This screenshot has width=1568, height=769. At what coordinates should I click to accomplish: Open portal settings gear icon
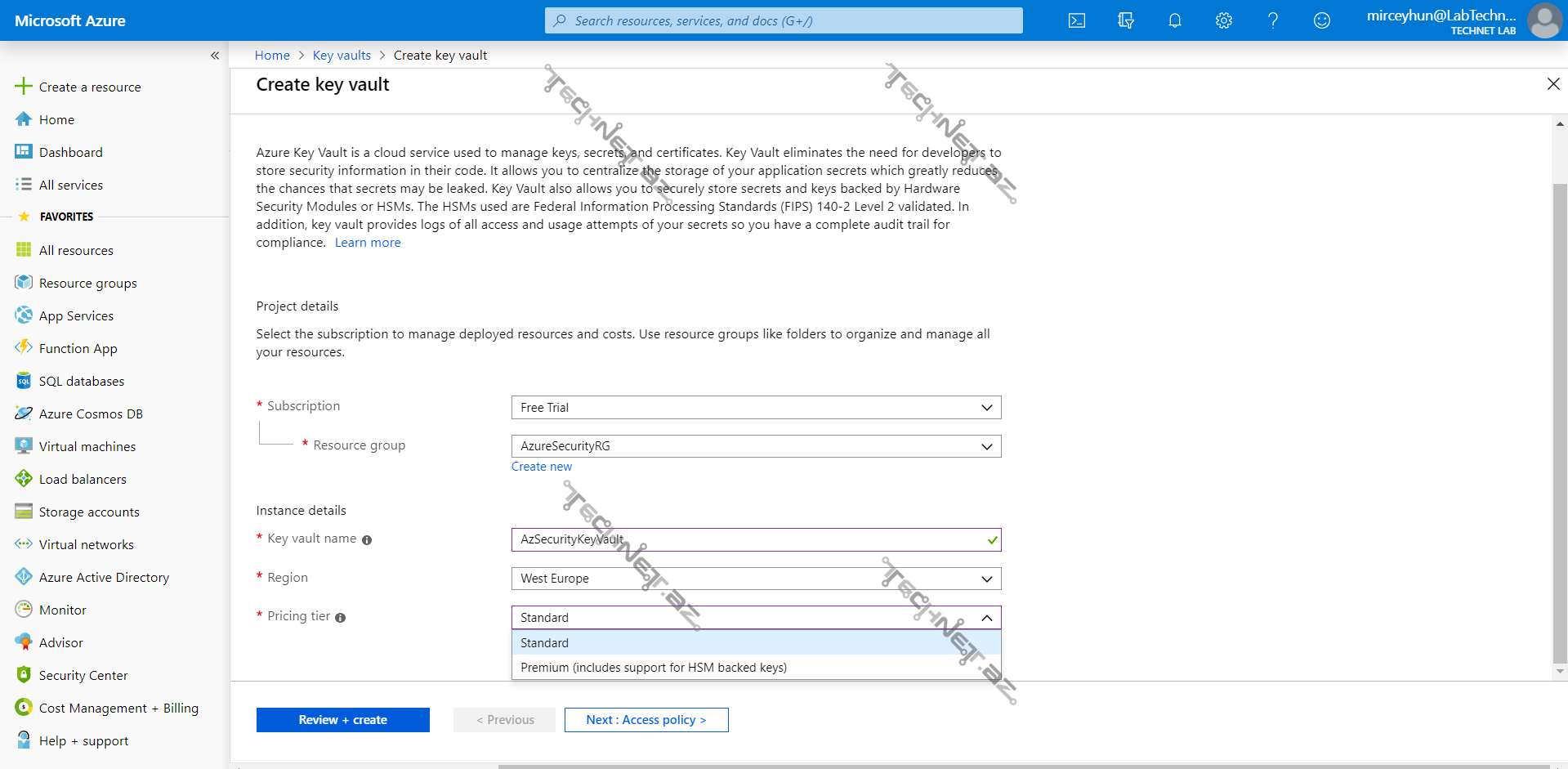point(1223,20)
